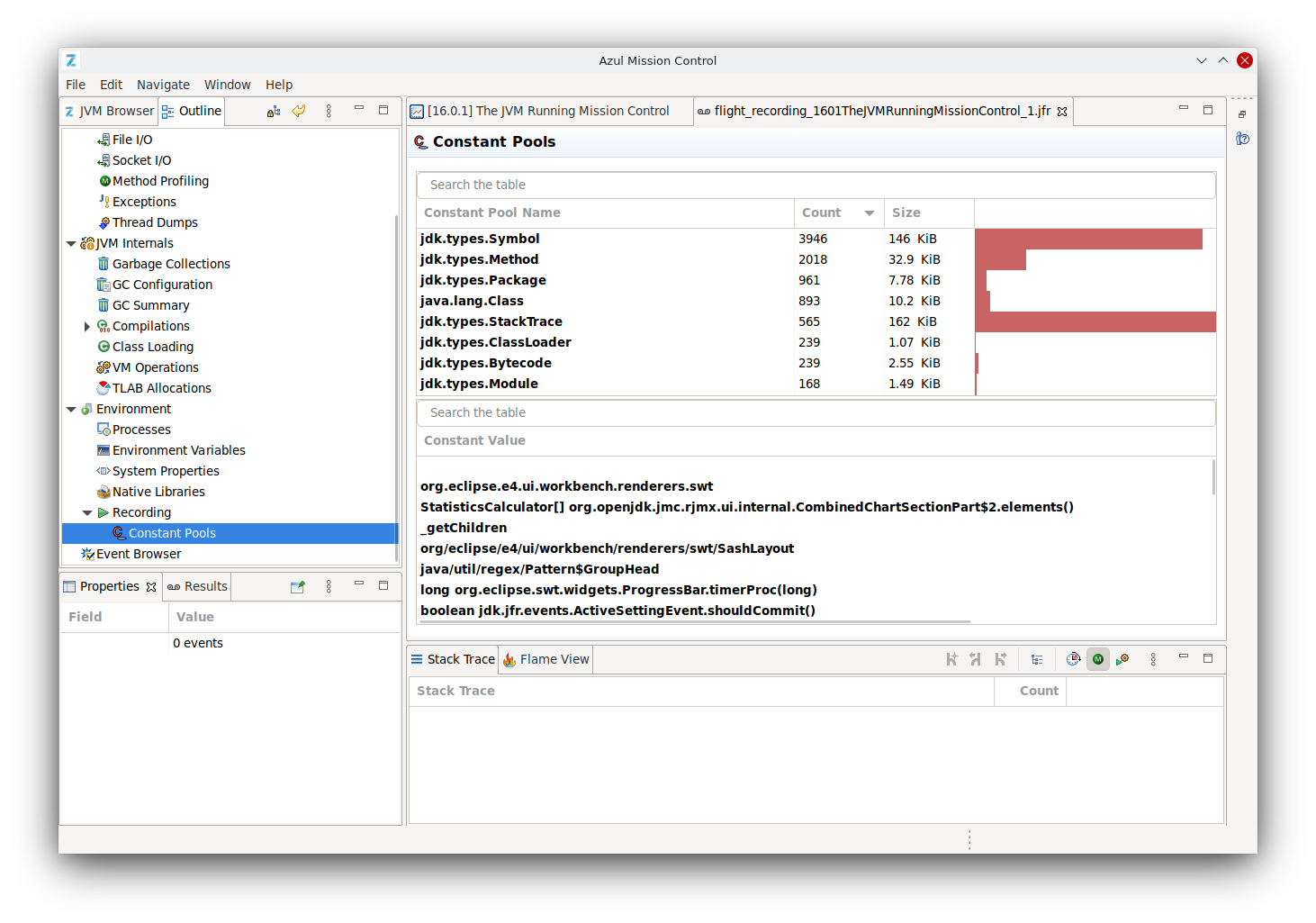Close the flight recording editor tab
1316x923 pixels.
coord(1062,112)
